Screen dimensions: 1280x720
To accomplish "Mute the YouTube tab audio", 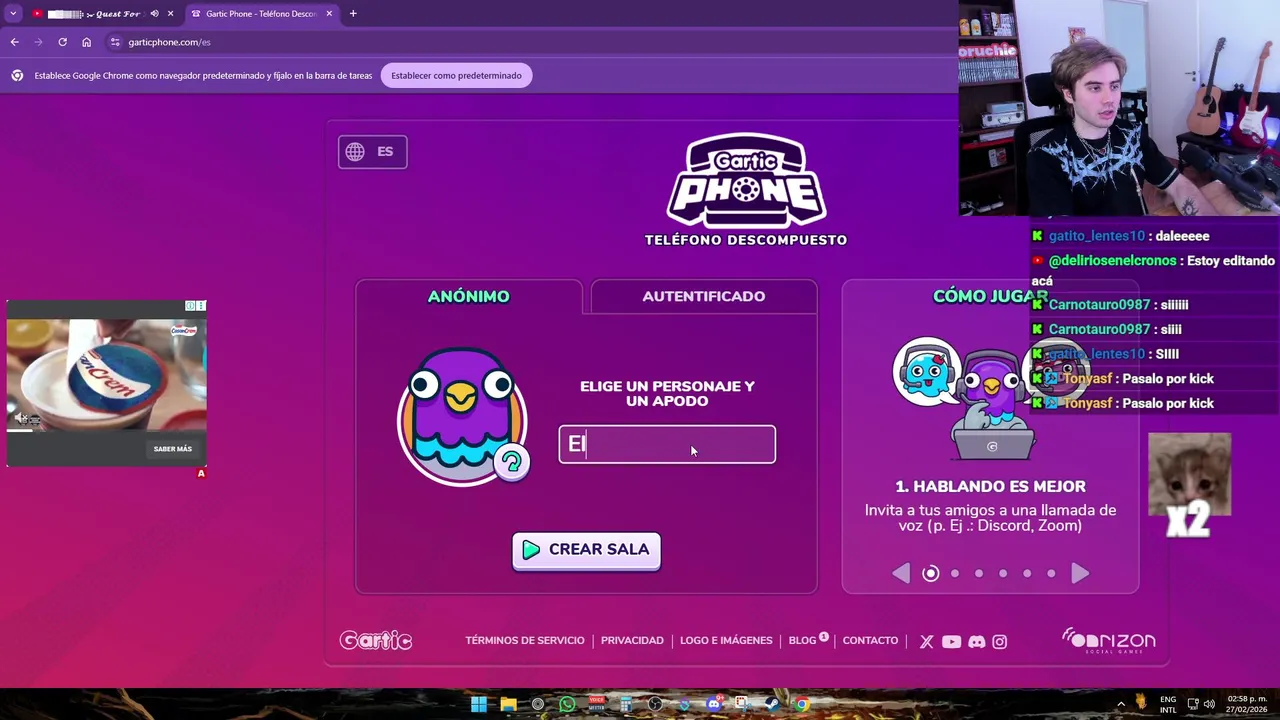I will [x=154, y=14].
